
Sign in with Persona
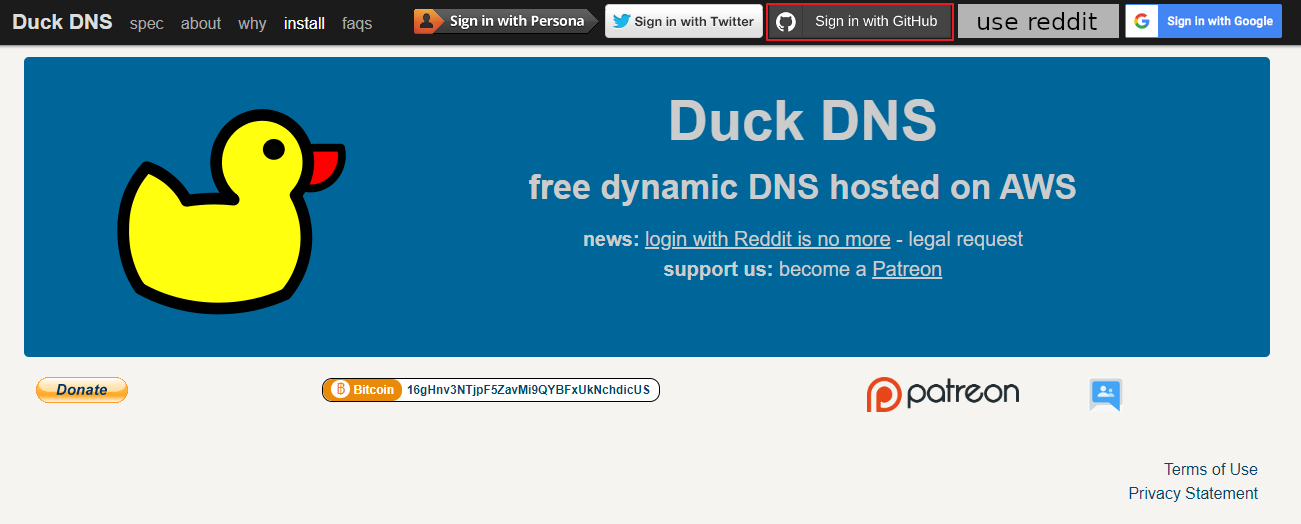pos(506,21)
